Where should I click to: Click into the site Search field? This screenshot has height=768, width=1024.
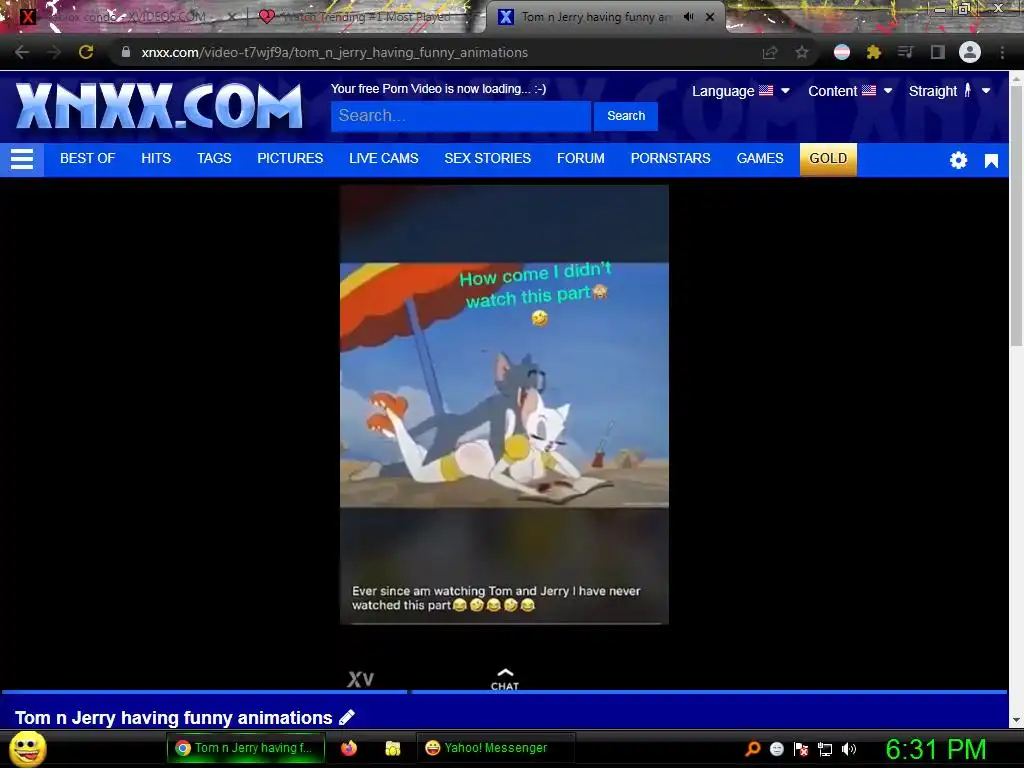[460, 116]
